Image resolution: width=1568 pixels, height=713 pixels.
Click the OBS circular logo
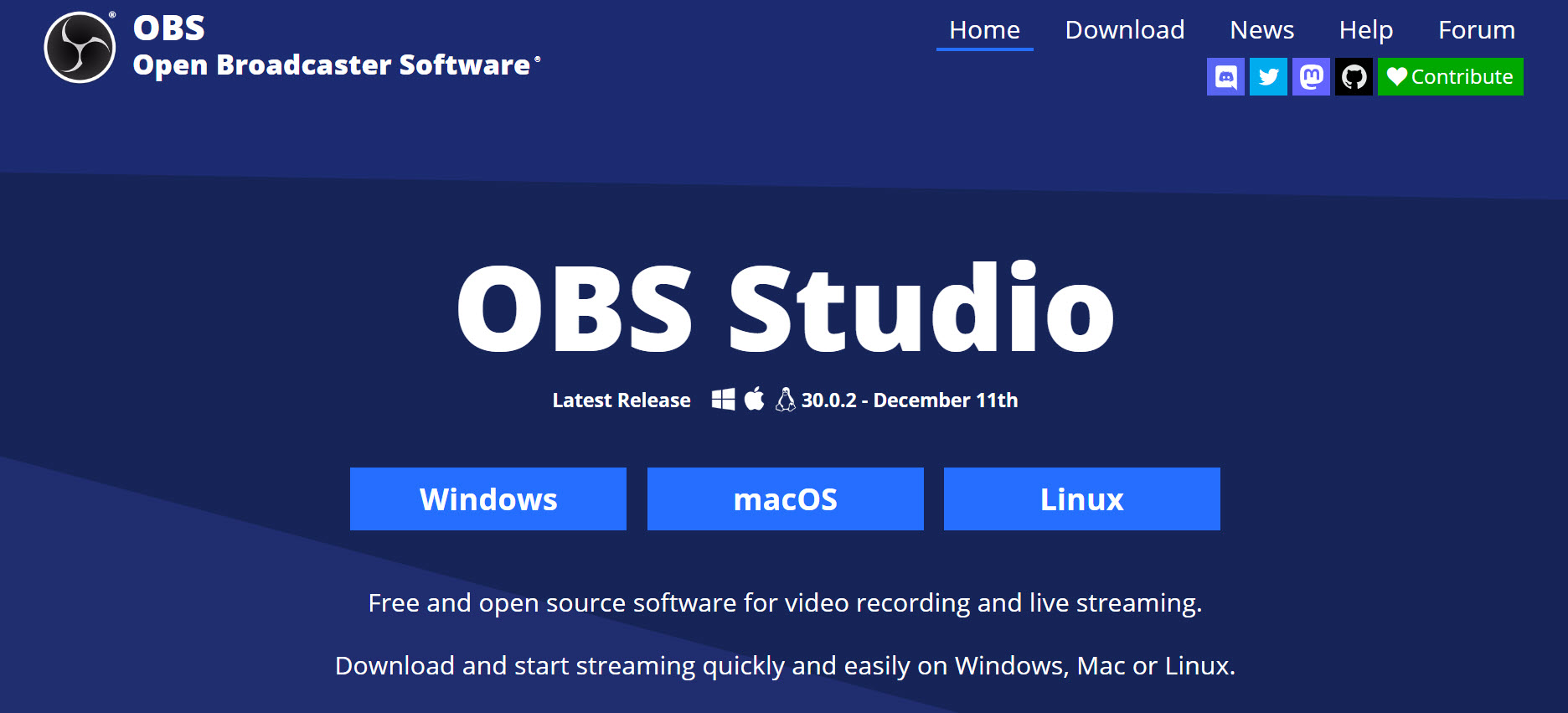coord(80,47)
